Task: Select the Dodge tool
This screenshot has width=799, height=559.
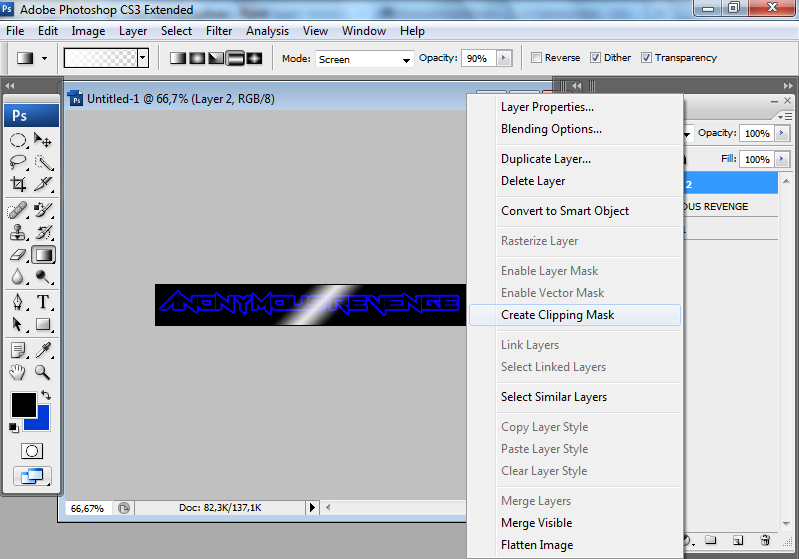Action: click(x=43, y=276)
